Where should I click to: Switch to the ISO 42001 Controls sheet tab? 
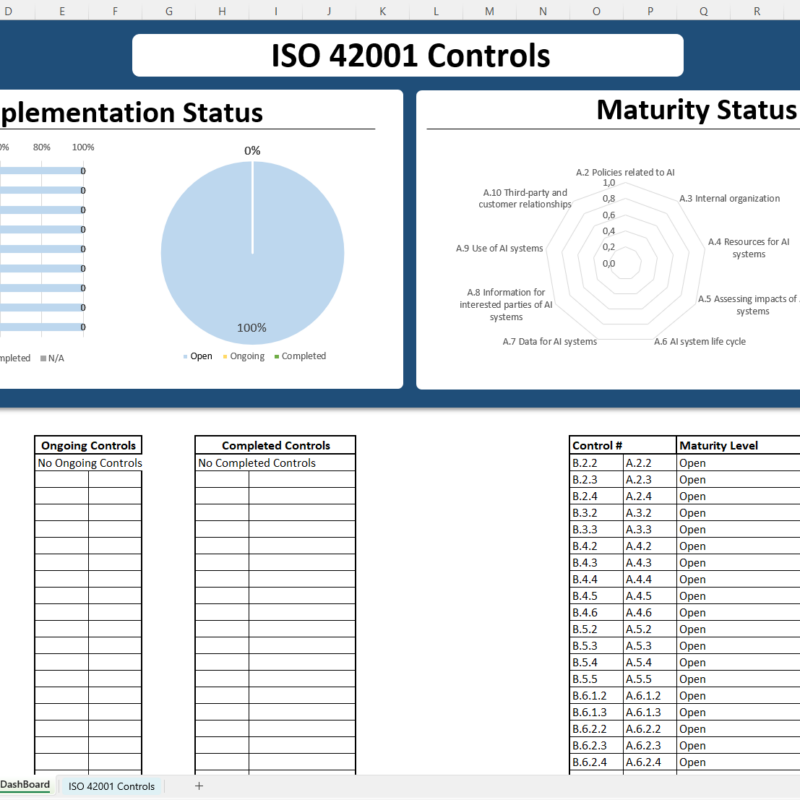tap(111, 786)
